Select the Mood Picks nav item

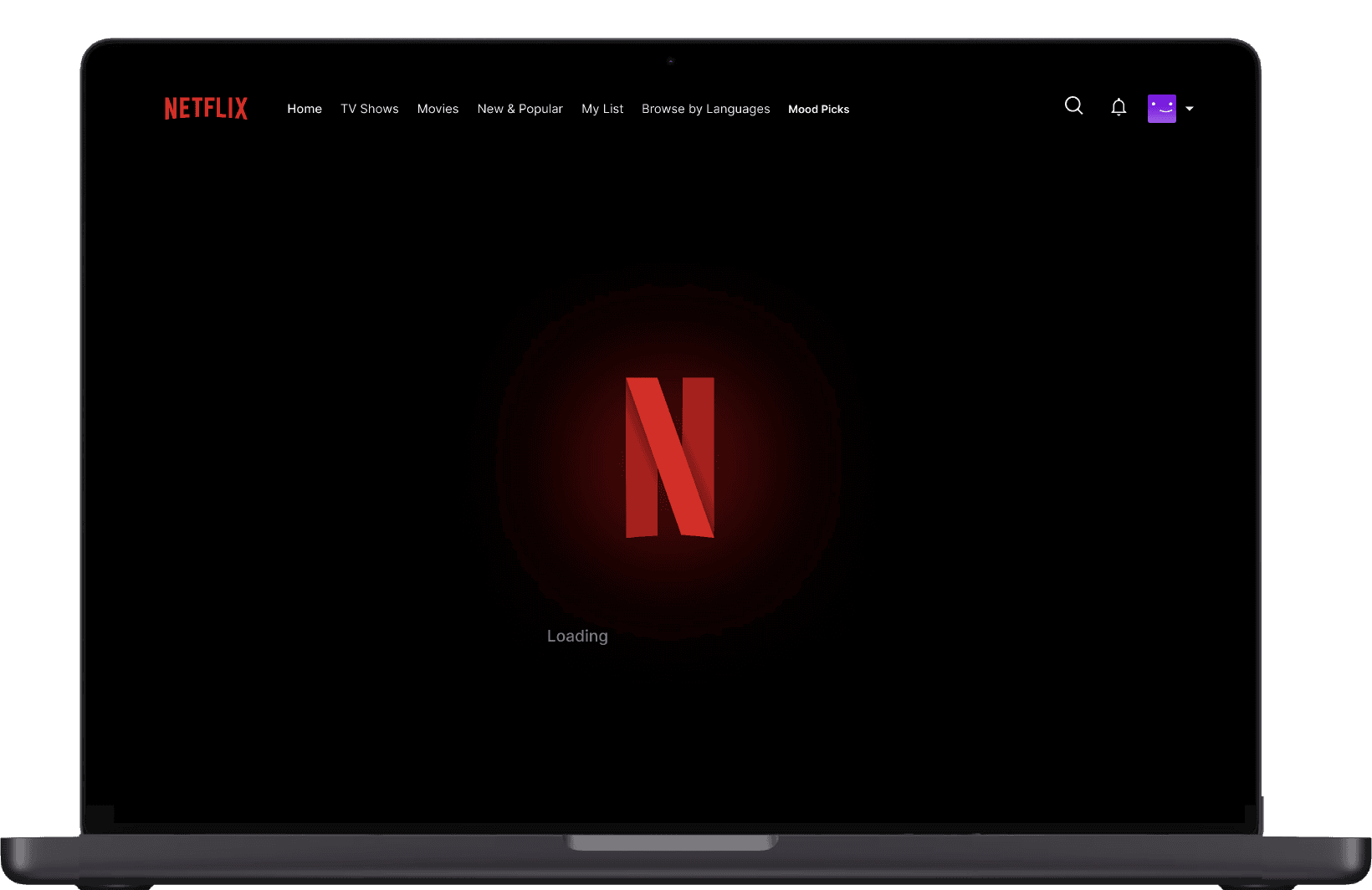tap(819, 110)
